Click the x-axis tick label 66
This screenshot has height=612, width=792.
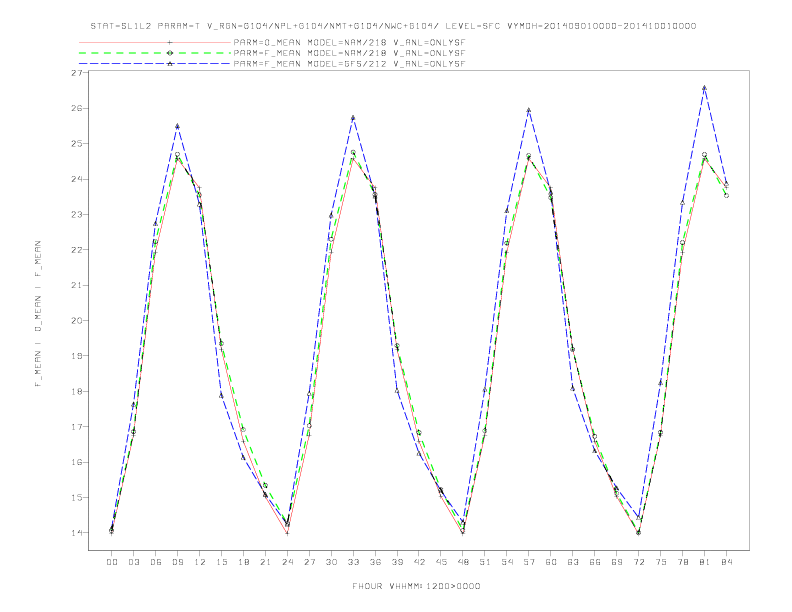tap(595, 562)
